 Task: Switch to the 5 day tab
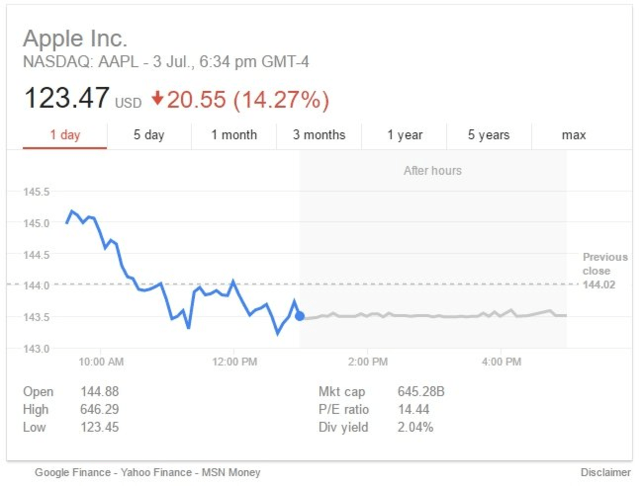pos(149,135)
